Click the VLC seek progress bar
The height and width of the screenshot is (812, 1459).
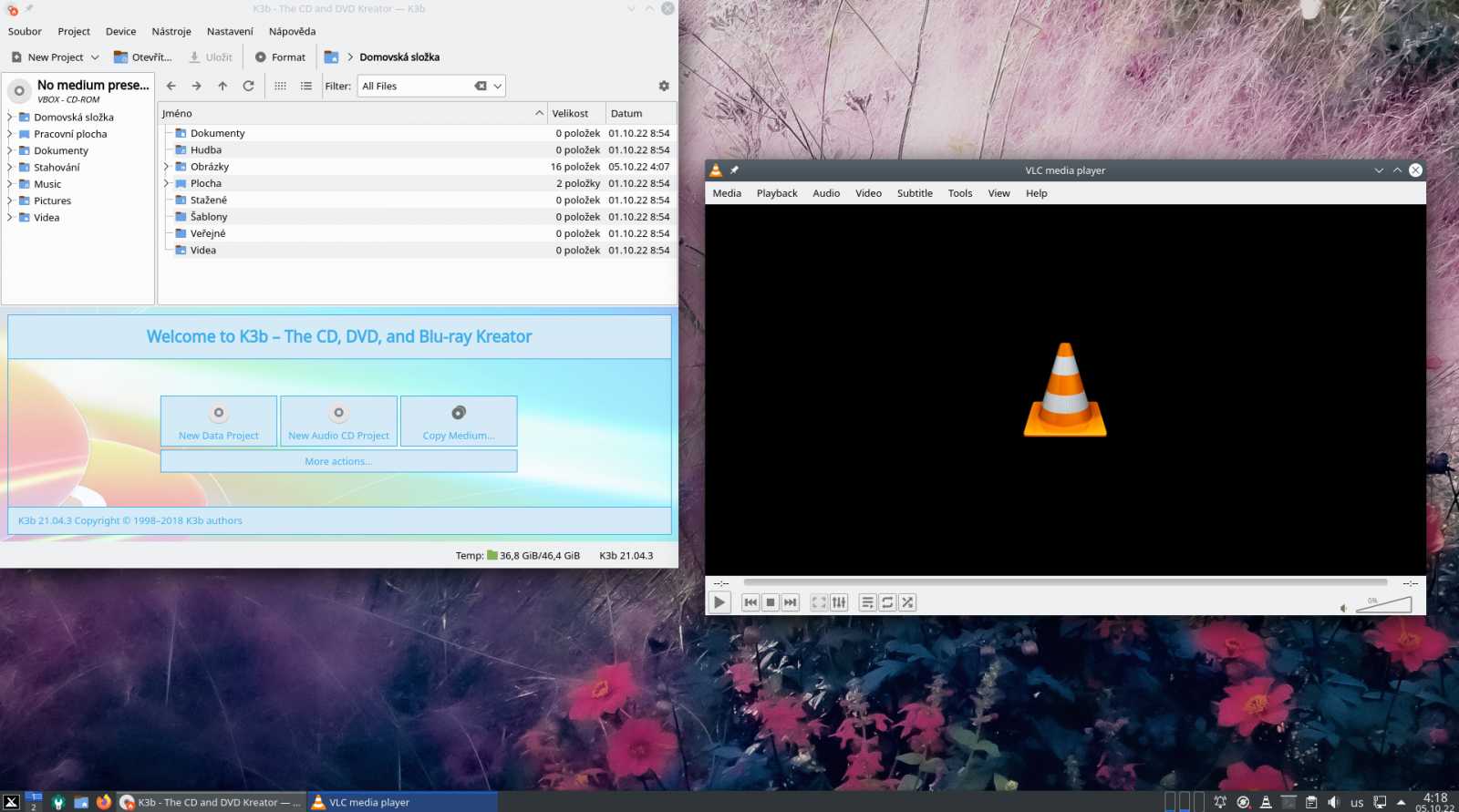coord(1065,582)
